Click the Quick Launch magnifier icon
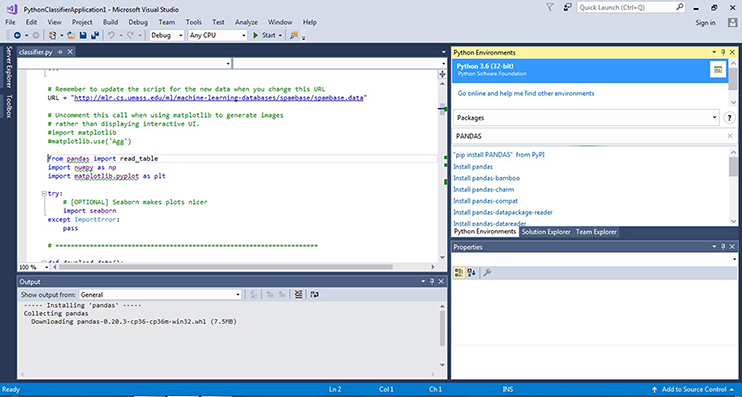Image resolution: width=742 pixels, height=397 pixels. 680,7
